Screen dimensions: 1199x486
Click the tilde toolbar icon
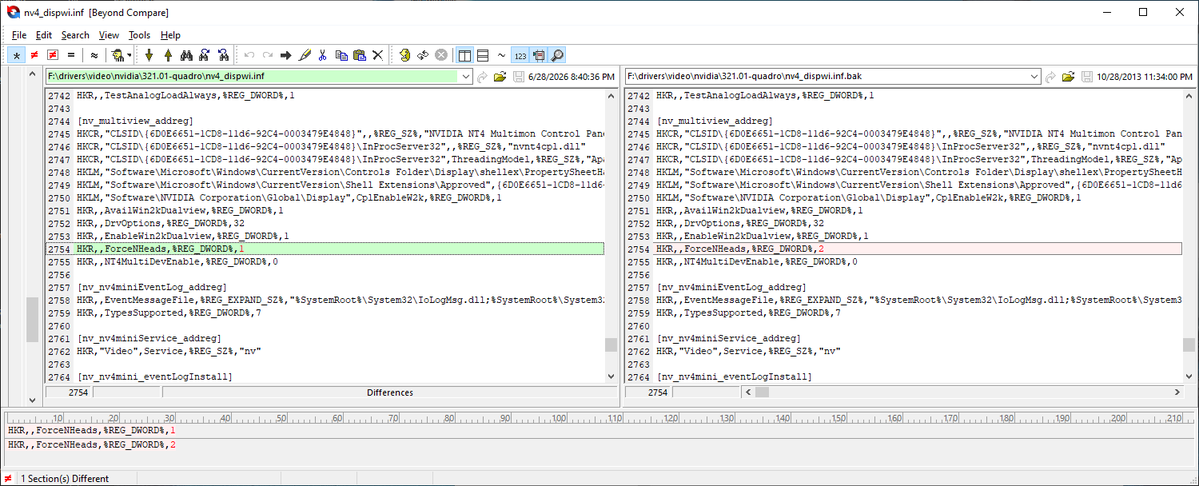pos(501,55)
